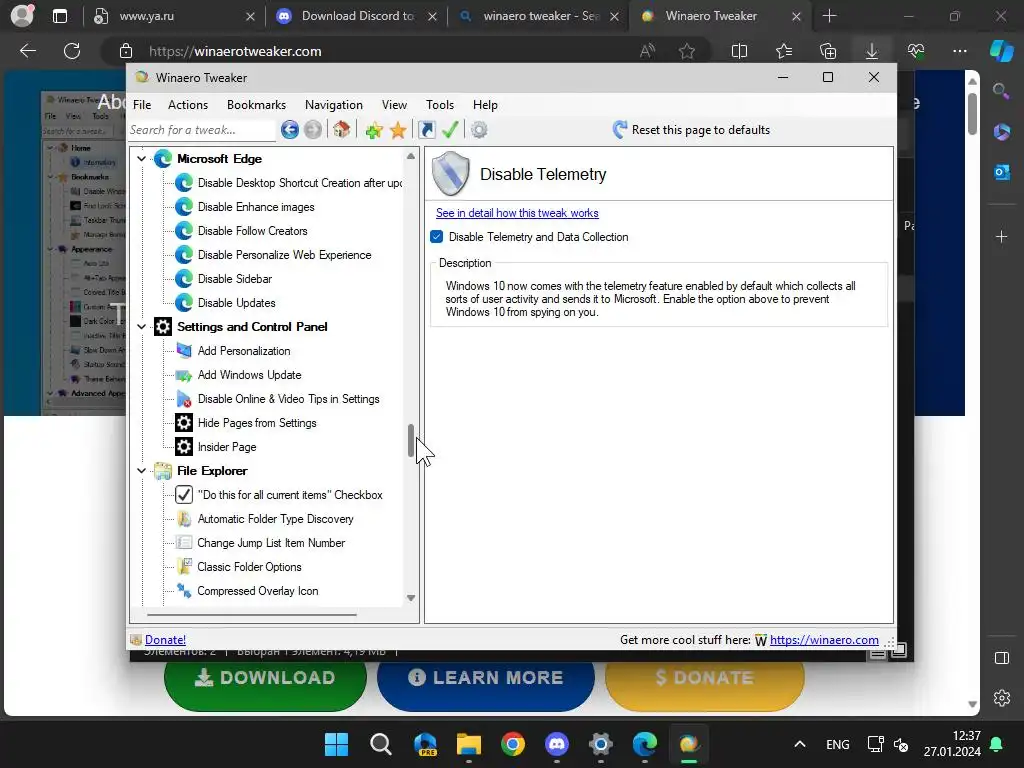Image resolution: width=1024 pixels, height=768 pixels.
Task: Click Reset this page to defaults
Action: pos(701,130)
